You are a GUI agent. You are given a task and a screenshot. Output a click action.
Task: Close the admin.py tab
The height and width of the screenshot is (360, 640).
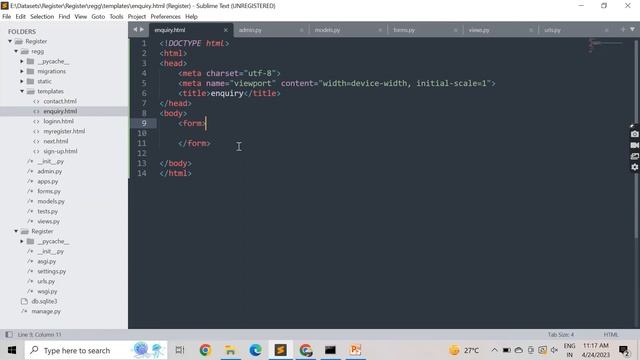click(302, 30)
